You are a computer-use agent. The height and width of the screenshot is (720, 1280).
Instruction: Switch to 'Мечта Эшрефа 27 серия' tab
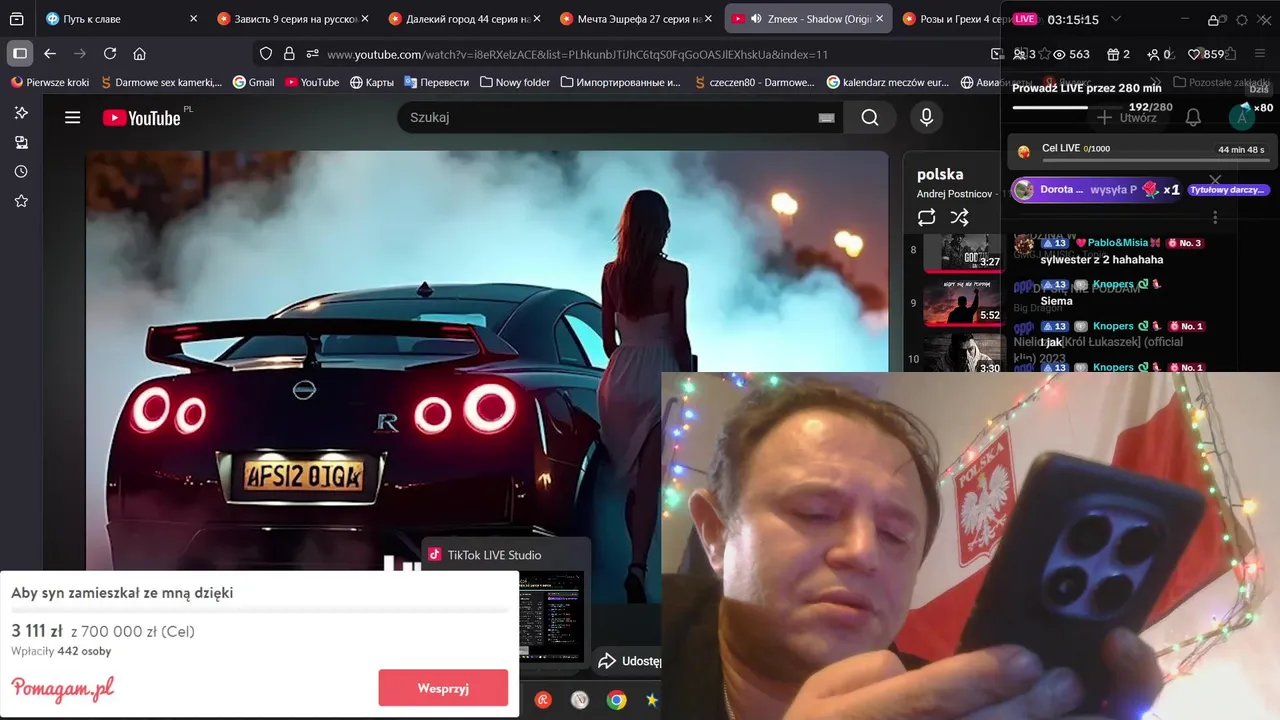pyautogui.click(x=636, y=19)
